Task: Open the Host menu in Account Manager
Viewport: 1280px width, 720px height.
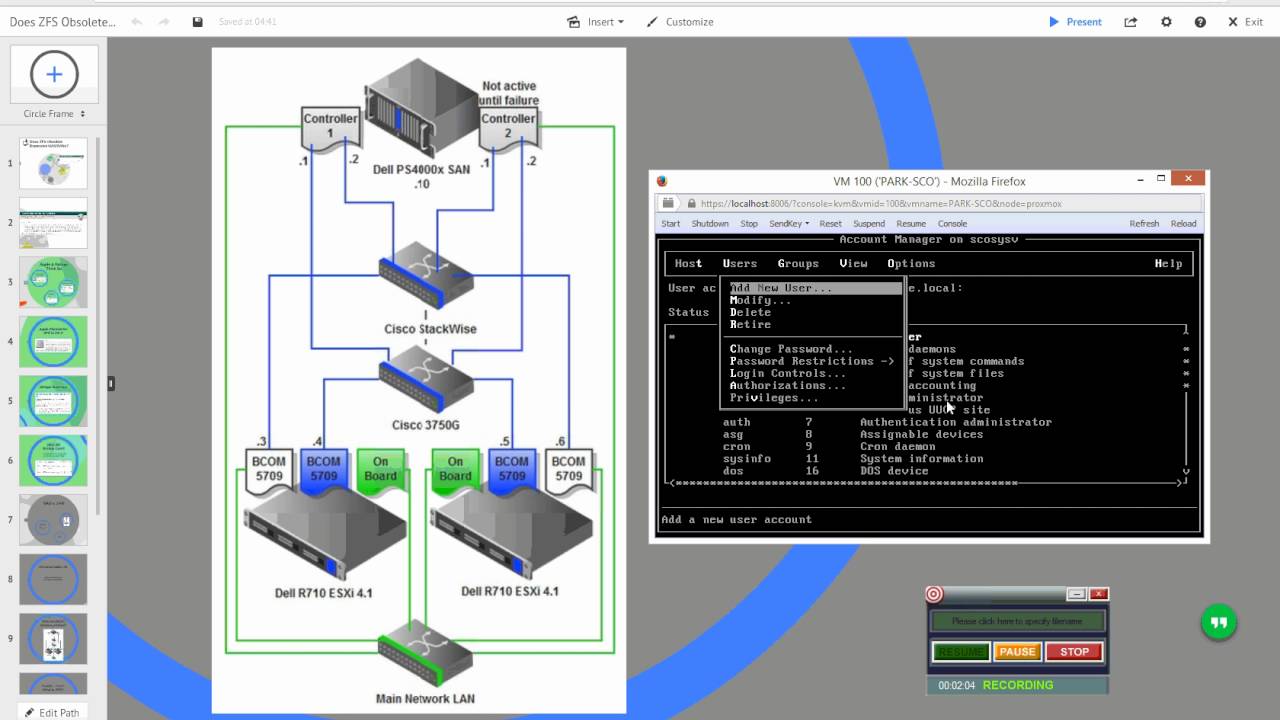Action: pos(688,263)
